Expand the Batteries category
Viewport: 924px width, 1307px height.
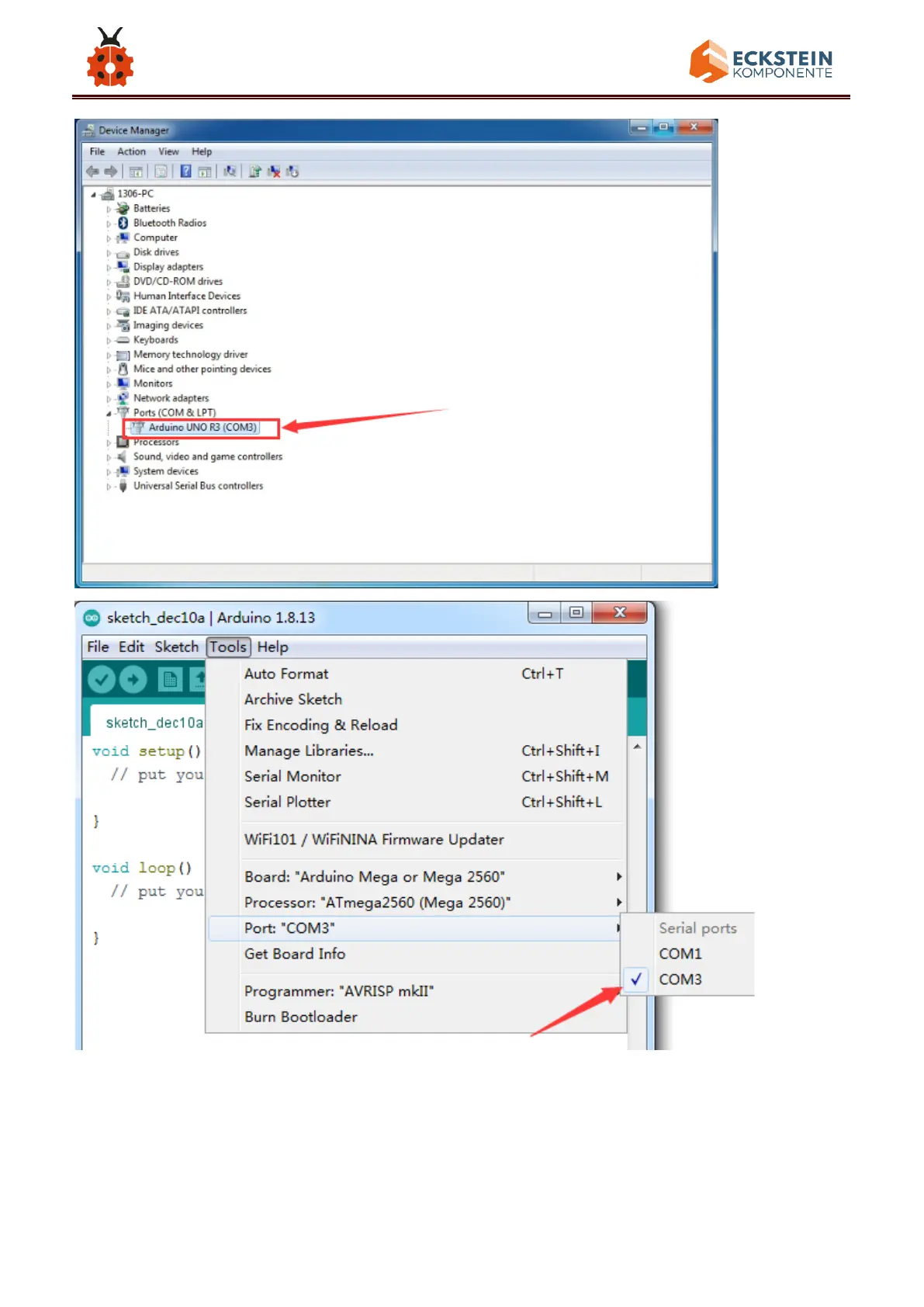click(109, 209)
